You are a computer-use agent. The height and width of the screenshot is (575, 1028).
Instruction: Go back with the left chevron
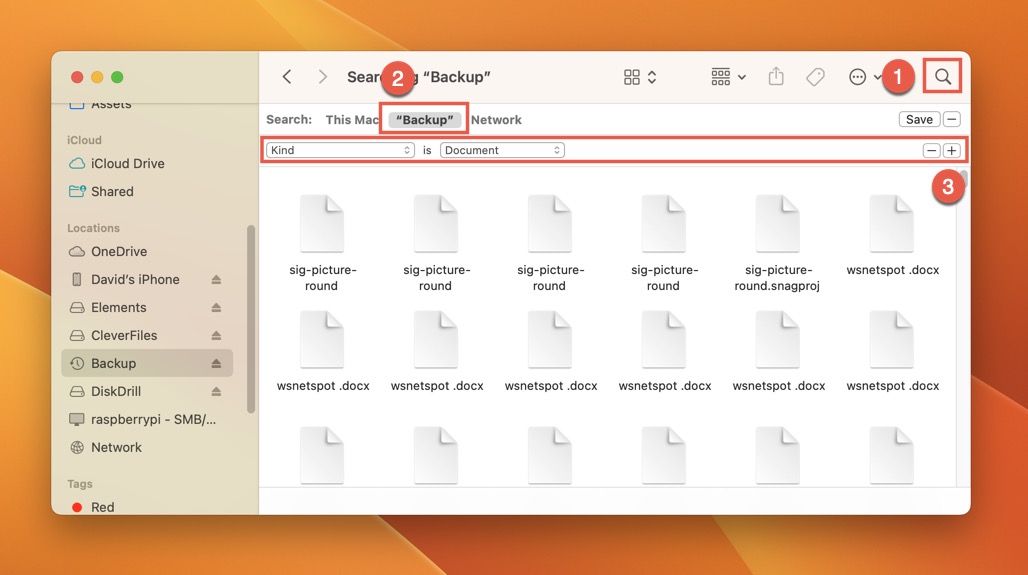click(287, 77)
